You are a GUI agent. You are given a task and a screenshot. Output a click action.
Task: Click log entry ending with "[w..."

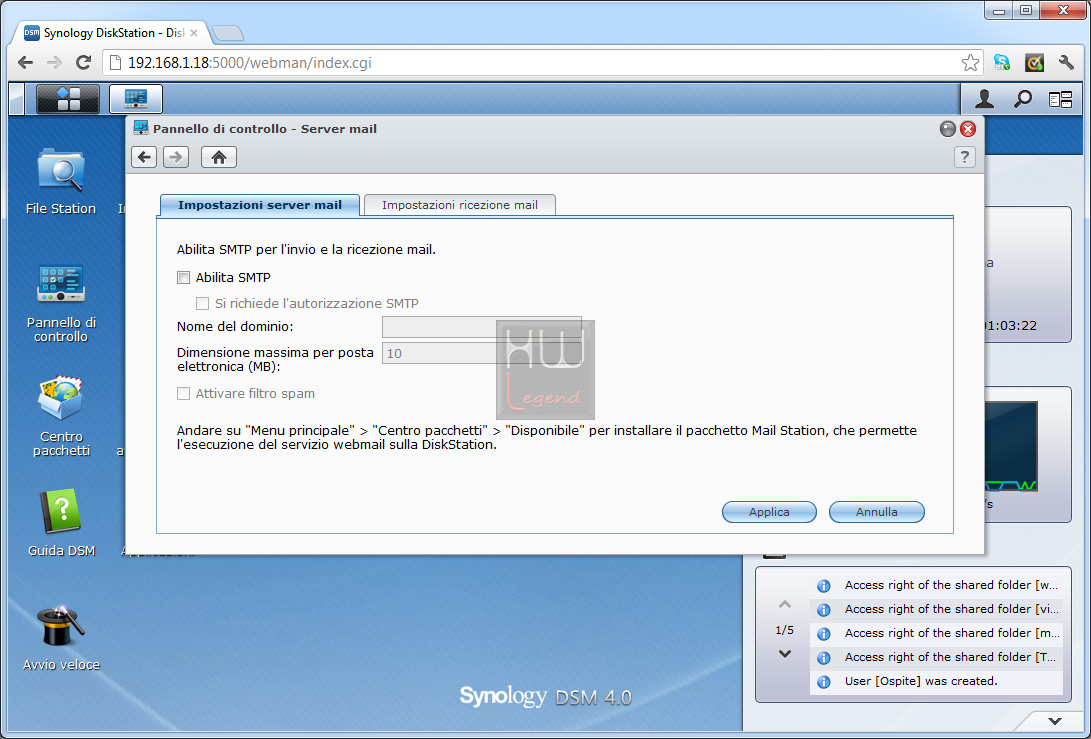point(937,586)
